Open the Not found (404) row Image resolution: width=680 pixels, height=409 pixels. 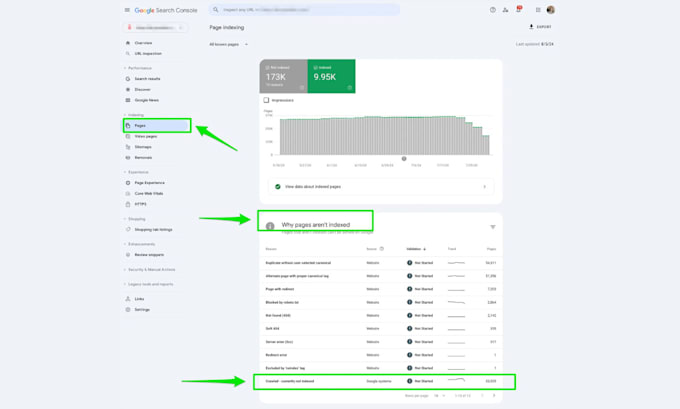[381, 315]
